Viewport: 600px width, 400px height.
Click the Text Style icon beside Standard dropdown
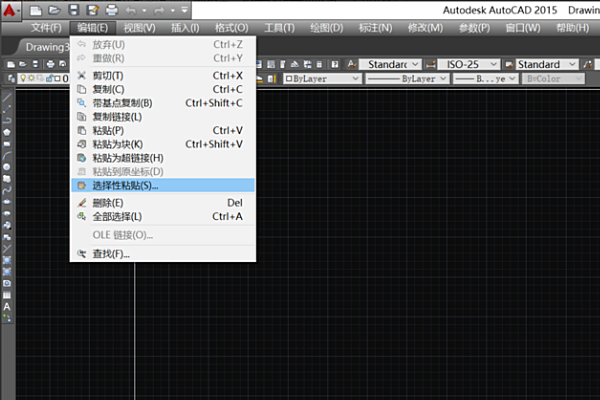click(352, 64)
